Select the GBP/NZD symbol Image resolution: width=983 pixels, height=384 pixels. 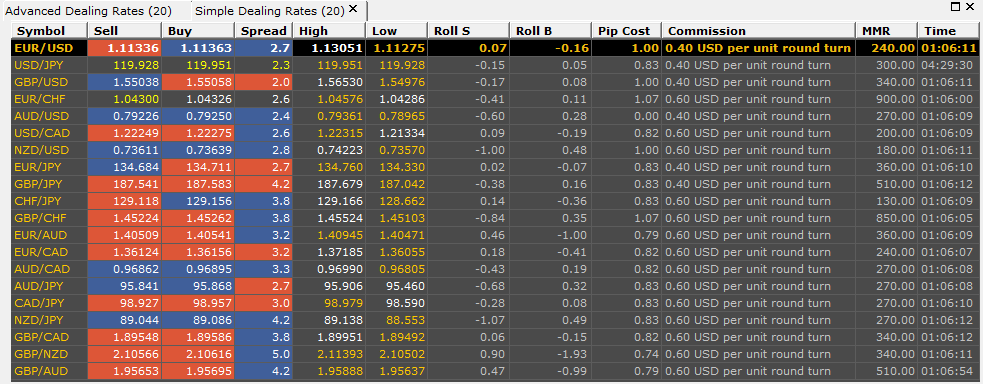[43, 353]
